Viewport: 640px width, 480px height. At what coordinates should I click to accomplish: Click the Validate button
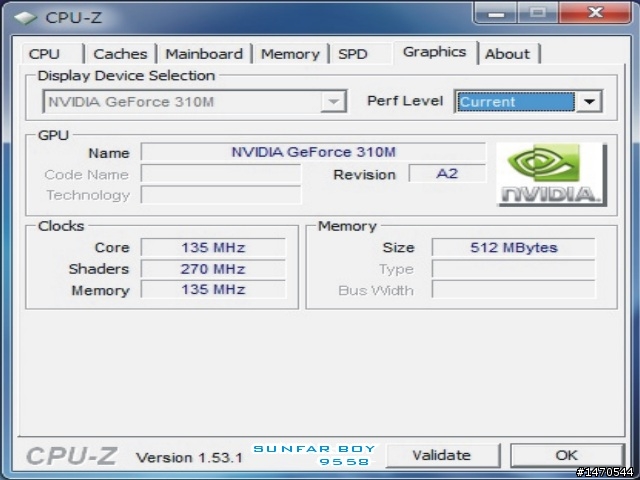(442, 456)
